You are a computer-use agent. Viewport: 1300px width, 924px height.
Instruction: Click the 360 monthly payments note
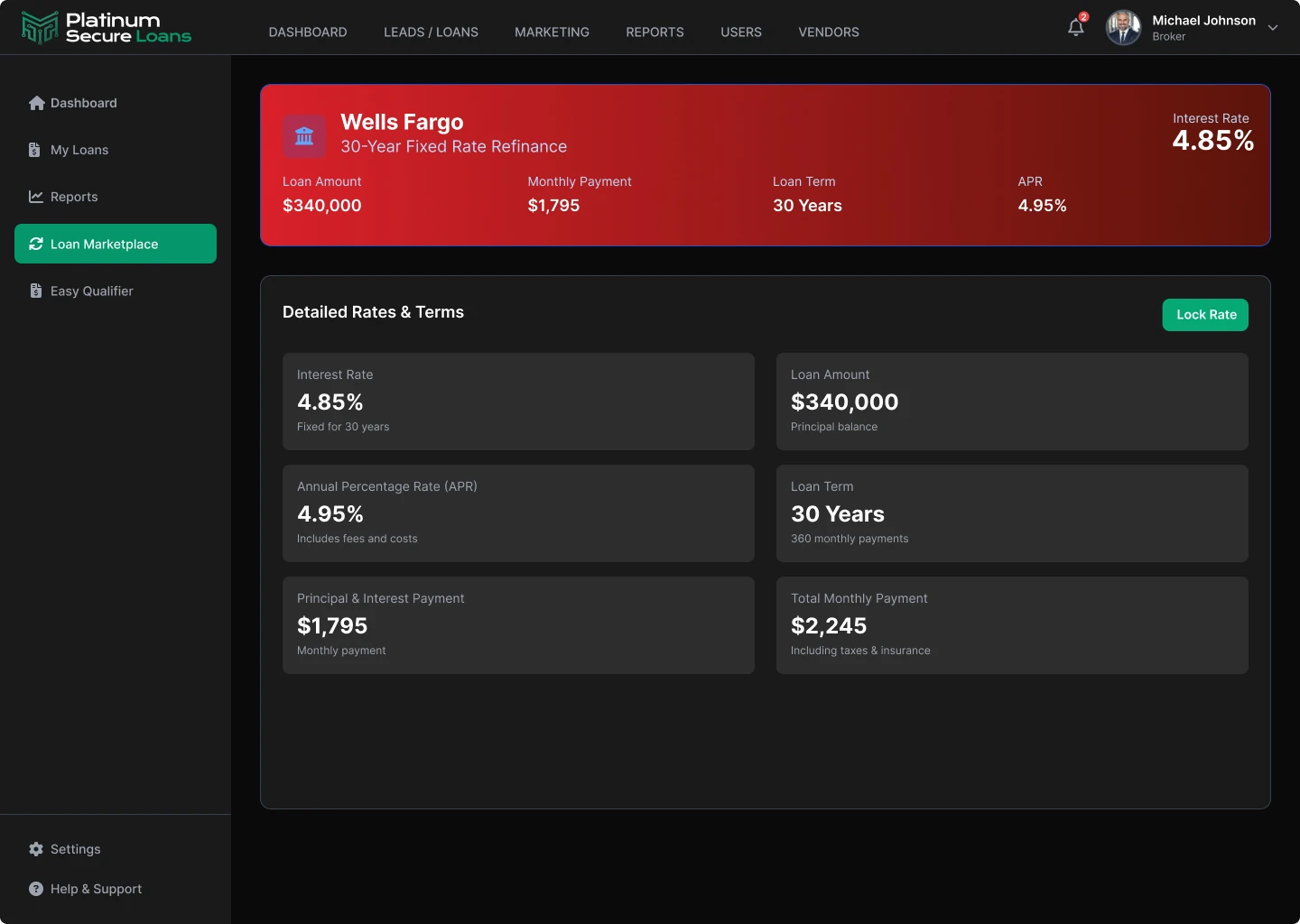coord(850,539)
